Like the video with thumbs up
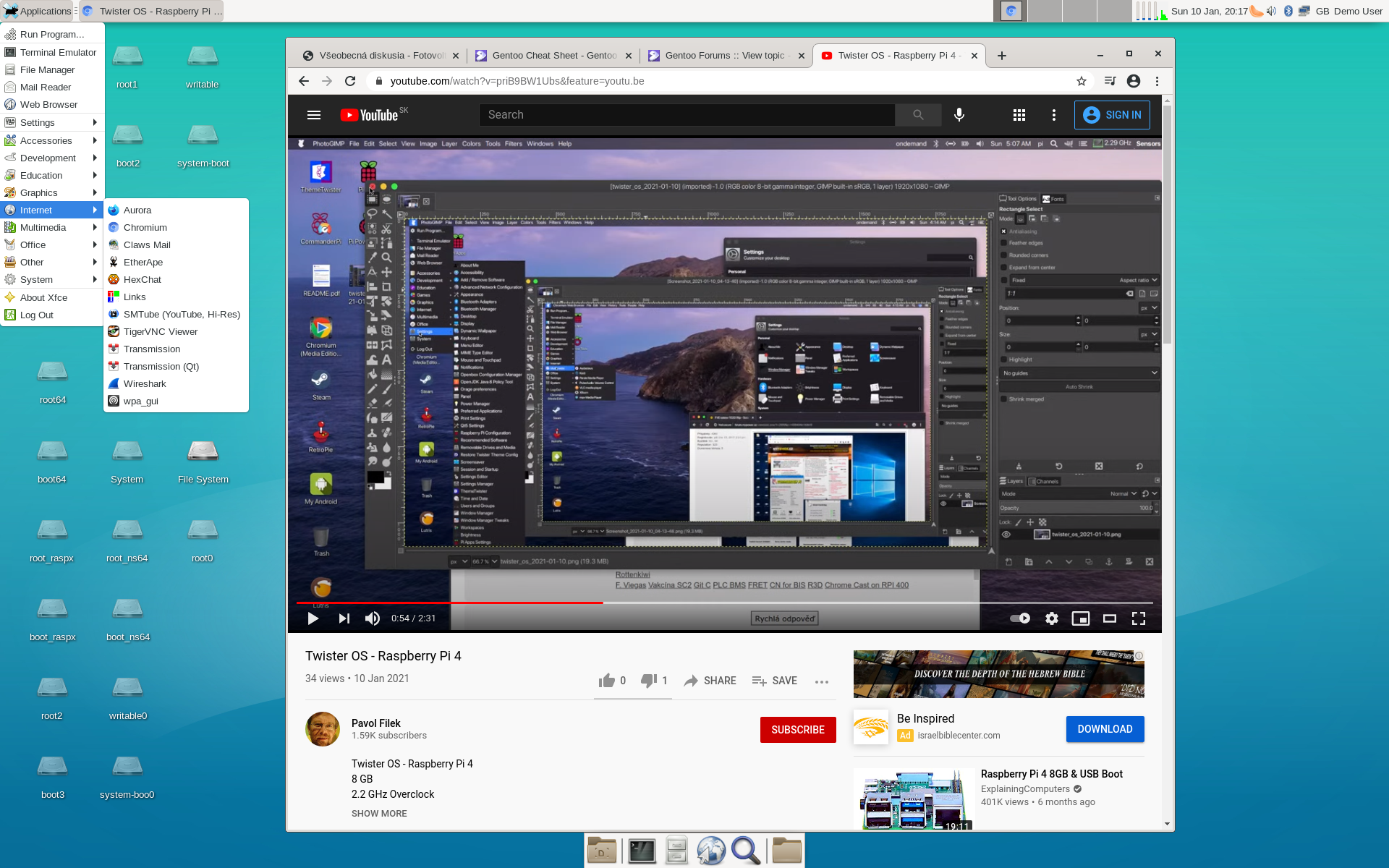 pyautogui.click(x=607, y=681)
